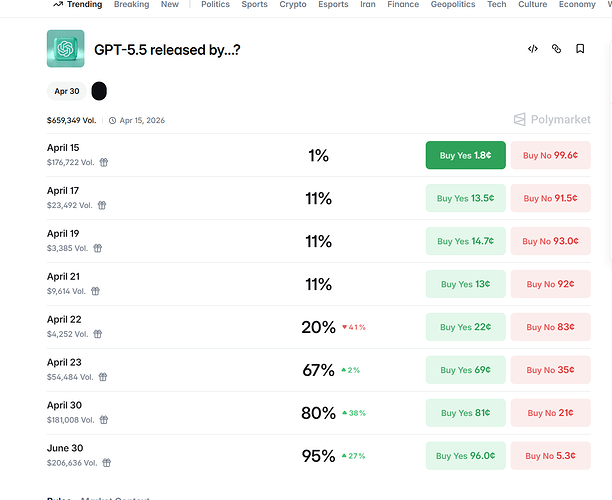Image resolution: width=612 pixels, height=500 pixels.
Task: Click the embed code icon
Action: pyautogui.click(x=533, y=49)
